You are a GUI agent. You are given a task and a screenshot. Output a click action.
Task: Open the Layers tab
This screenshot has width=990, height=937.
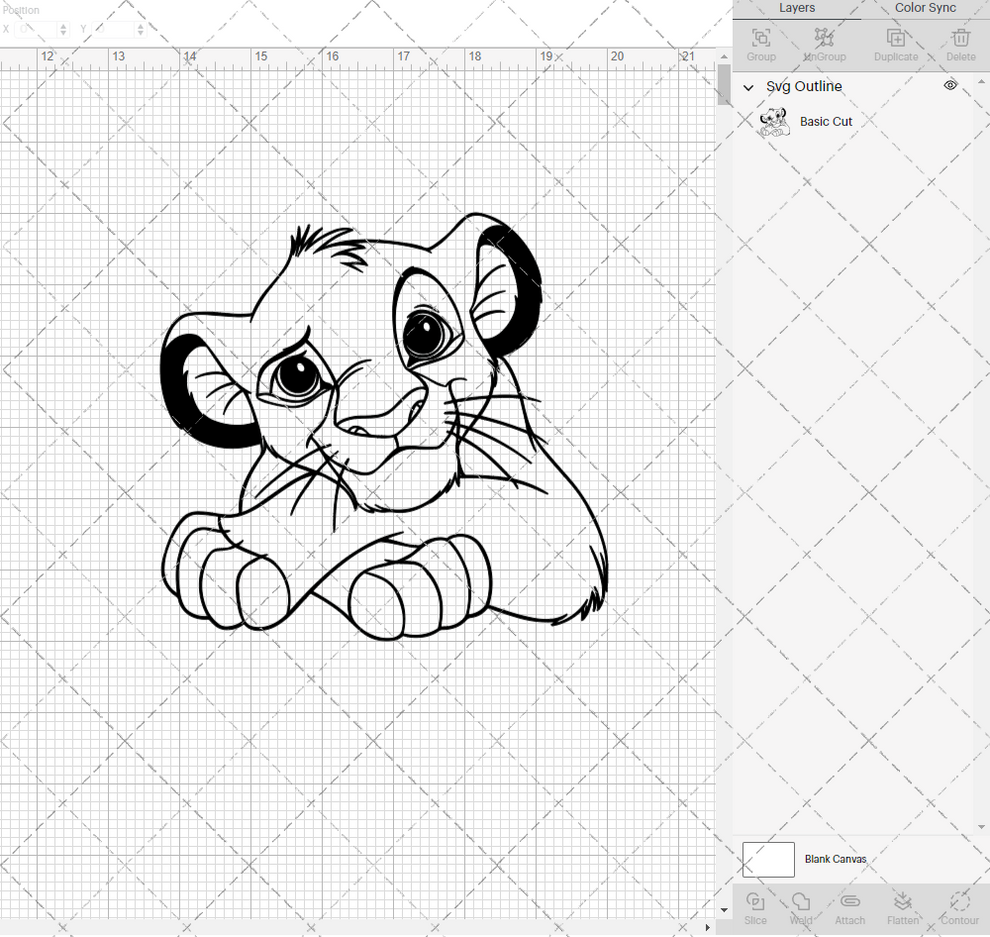tap(797, 8)
